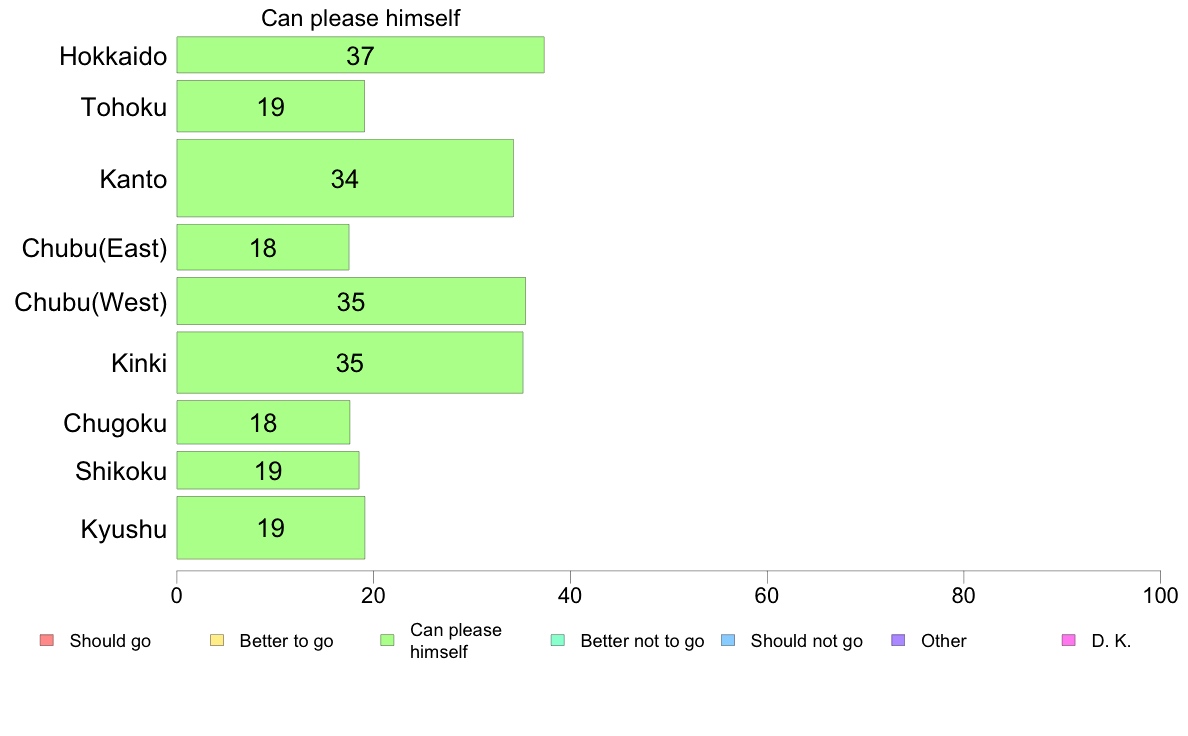Click the Should not go legend label
Image resolution: width=1188 pixels, height=736 pixels.
click(806, 641)
